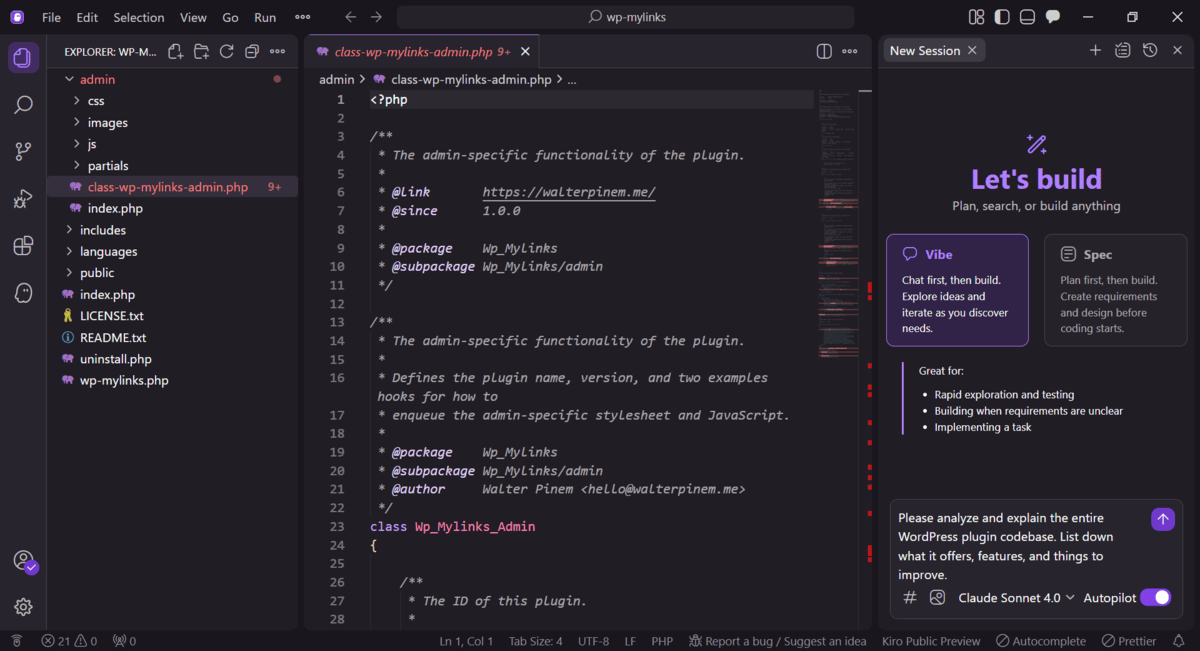Split the editor to the side
This screenshot has height=651, width=1200.
[x=824, y=51]
